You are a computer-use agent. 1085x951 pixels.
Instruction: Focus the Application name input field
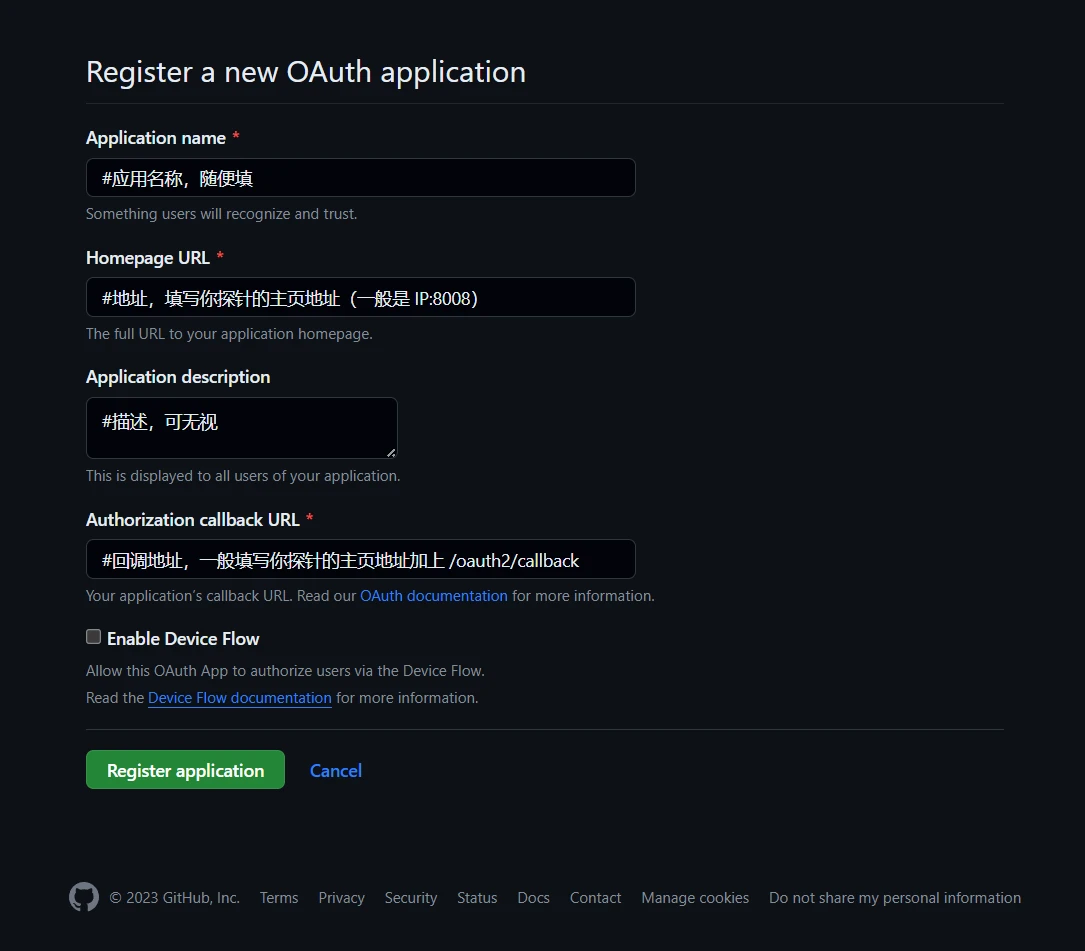click(360, 178)
